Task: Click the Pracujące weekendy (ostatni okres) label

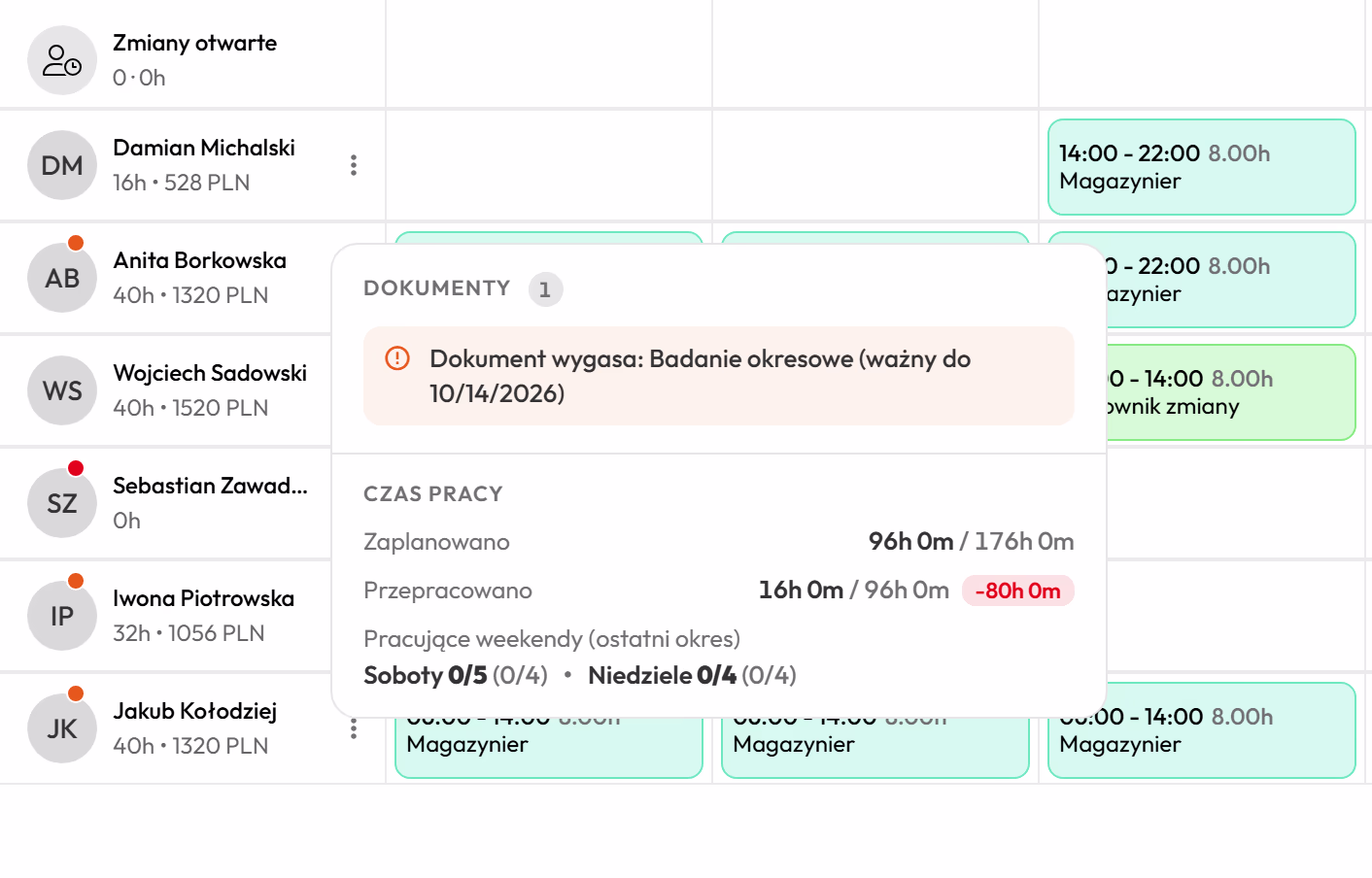Action: pyautogui.click(x=551, y=639)
